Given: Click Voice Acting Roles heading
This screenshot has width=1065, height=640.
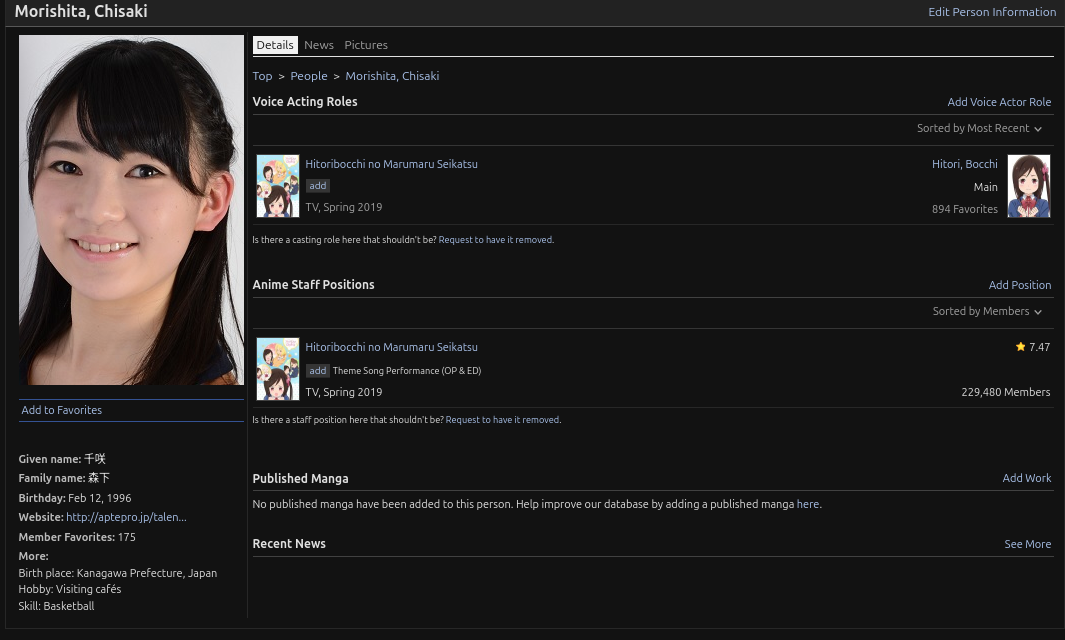Looking at the screenshot, I should click(305, 102).
